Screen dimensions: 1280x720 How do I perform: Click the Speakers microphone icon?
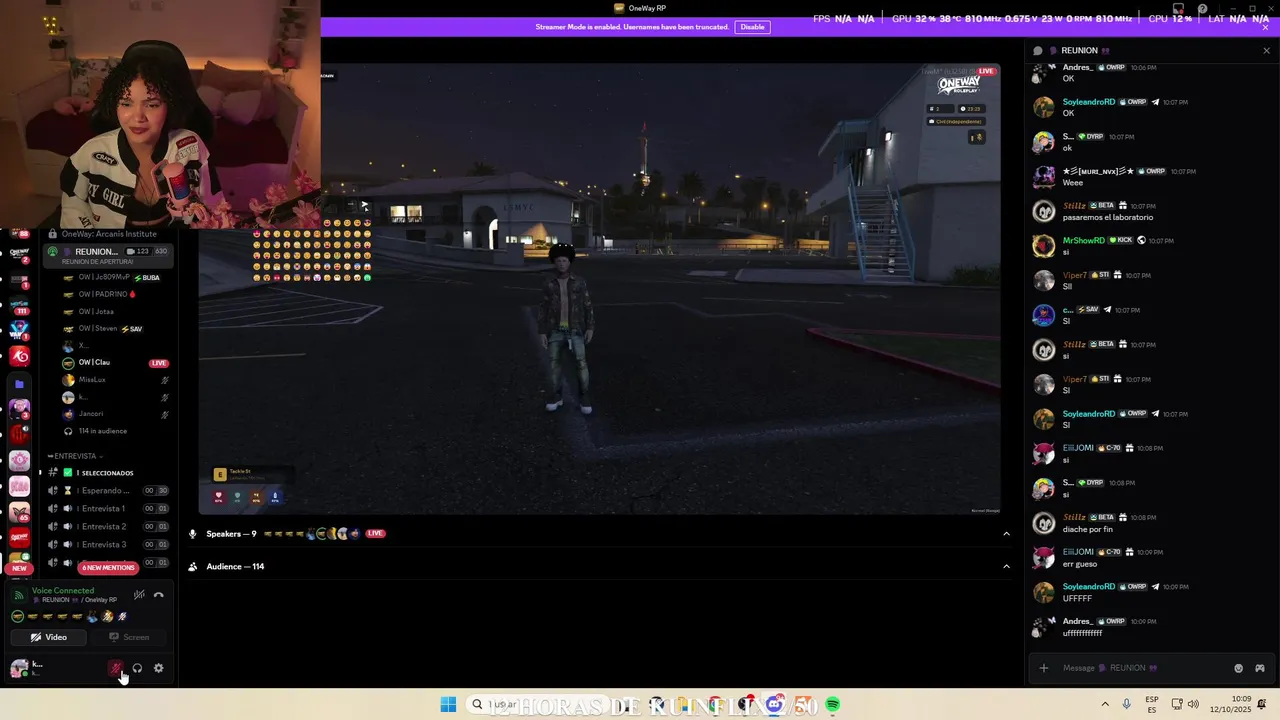pyautogui.click(x=193, y=534)
